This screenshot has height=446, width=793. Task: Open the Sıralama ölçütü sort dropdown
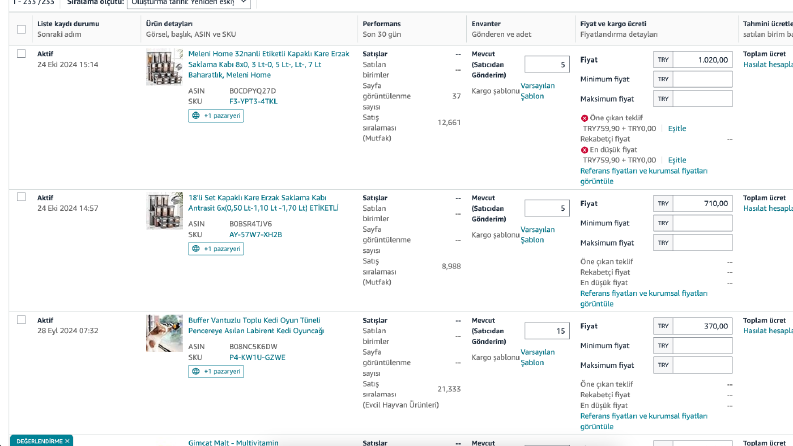(189, 3)
